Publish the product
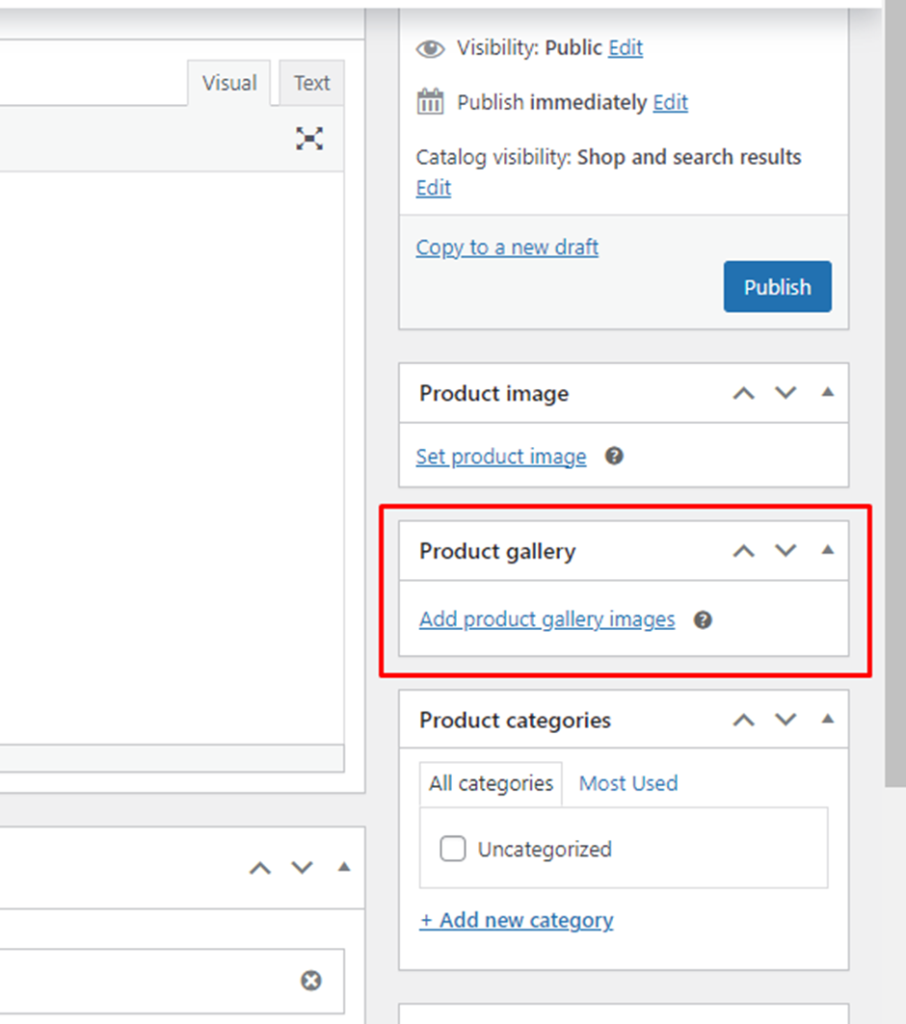Image resolution: width=906 pixels, height=1024 pixels. click(x=777, y=286)
